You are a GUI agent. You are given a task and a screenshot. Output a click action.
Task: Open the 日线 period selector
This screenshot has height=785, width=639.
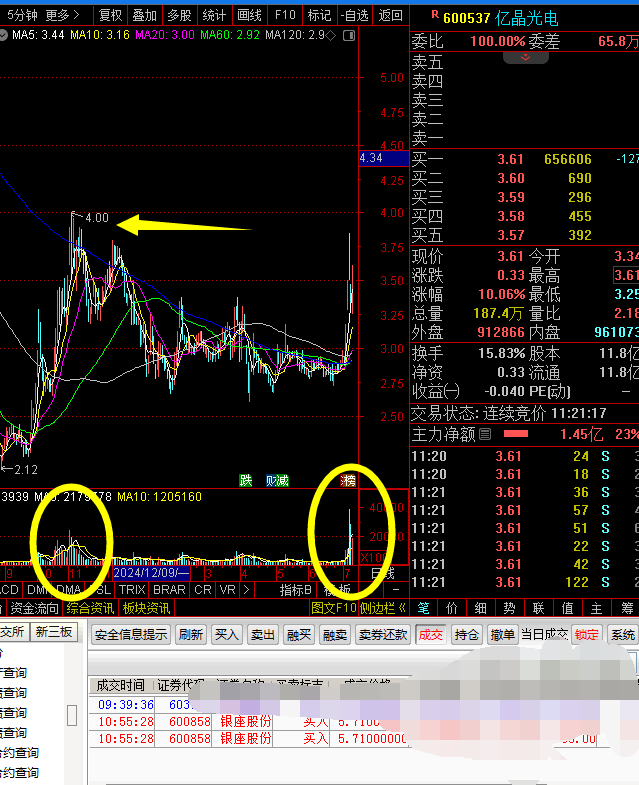click(x=383, y=573)
